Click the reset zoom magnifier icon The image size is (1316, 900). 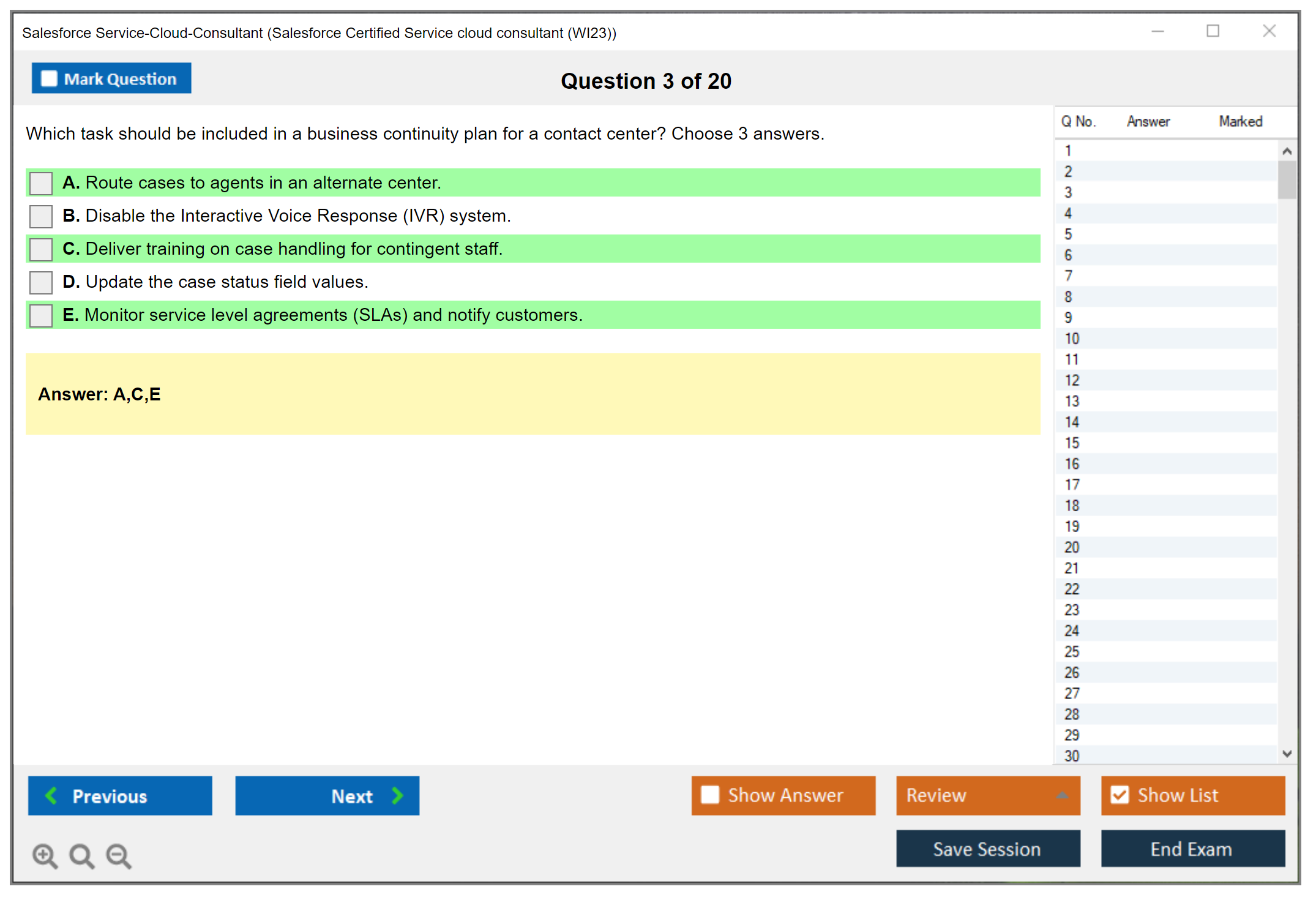tap(81, 855)
